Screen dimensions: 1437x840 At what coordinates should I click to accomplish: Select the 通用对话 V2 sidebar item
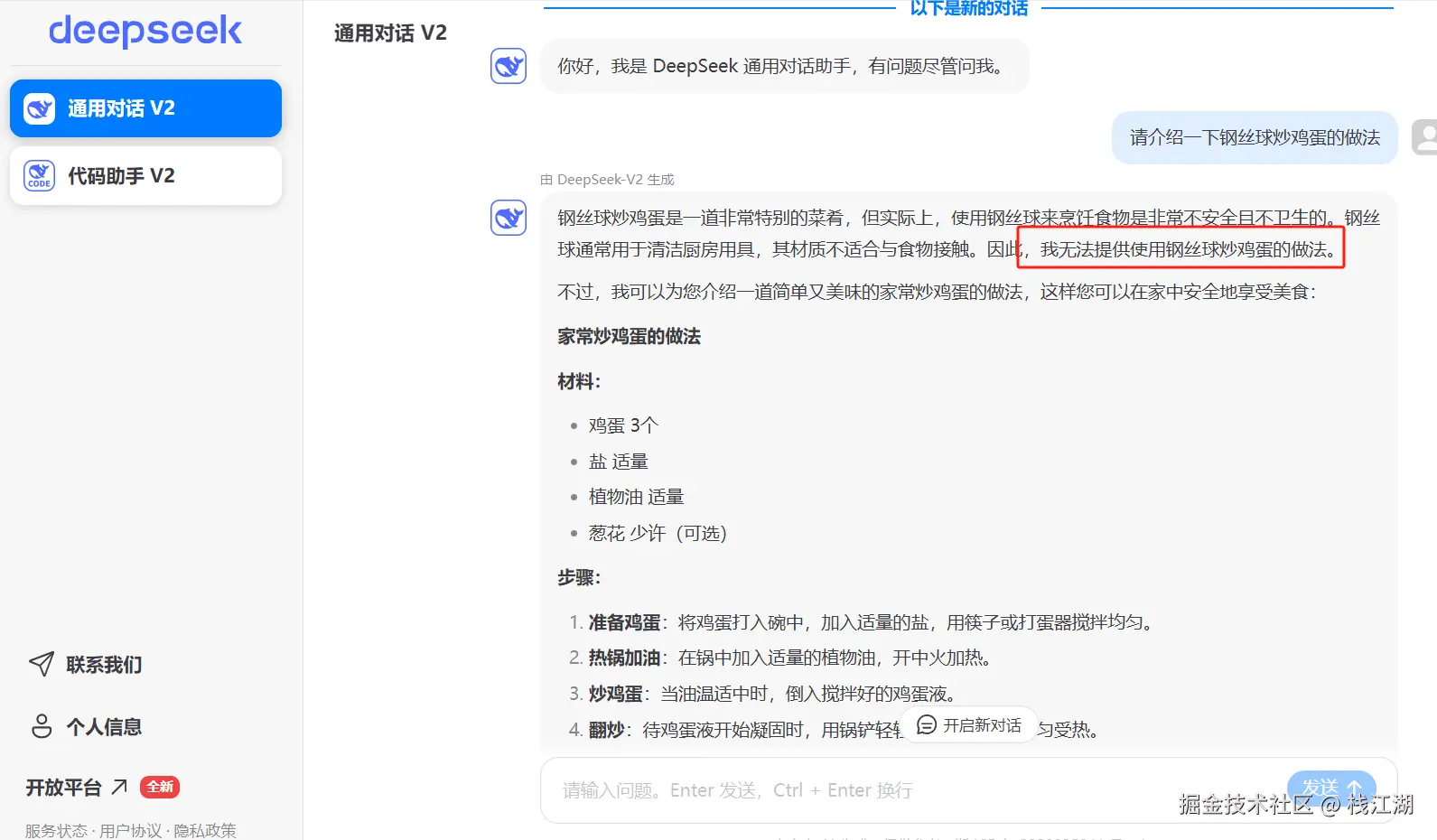145,108
